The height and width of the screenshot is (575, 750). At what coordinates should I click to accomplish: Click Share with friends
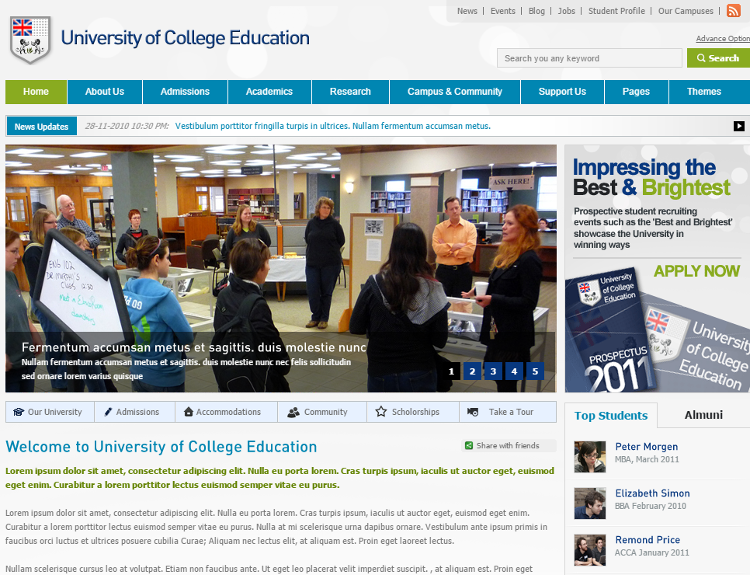coord(507,445)
